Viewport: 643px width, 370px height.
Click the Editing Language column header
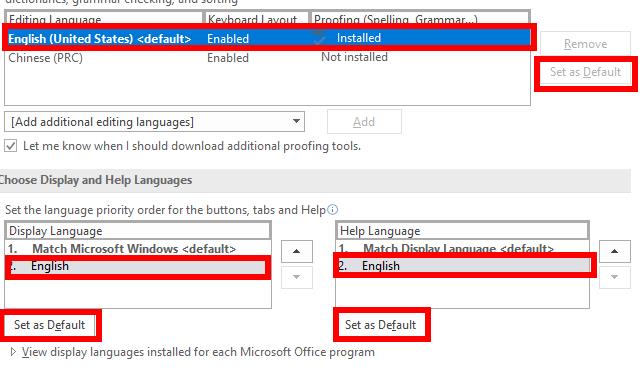(x=104, y=19)
